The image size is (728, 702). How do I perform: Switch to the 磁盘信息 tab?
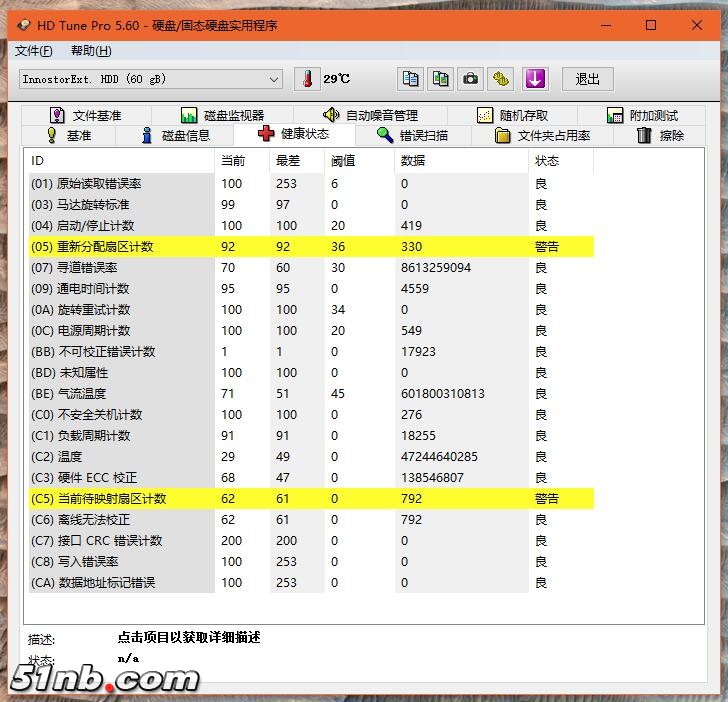click(175, 136)
